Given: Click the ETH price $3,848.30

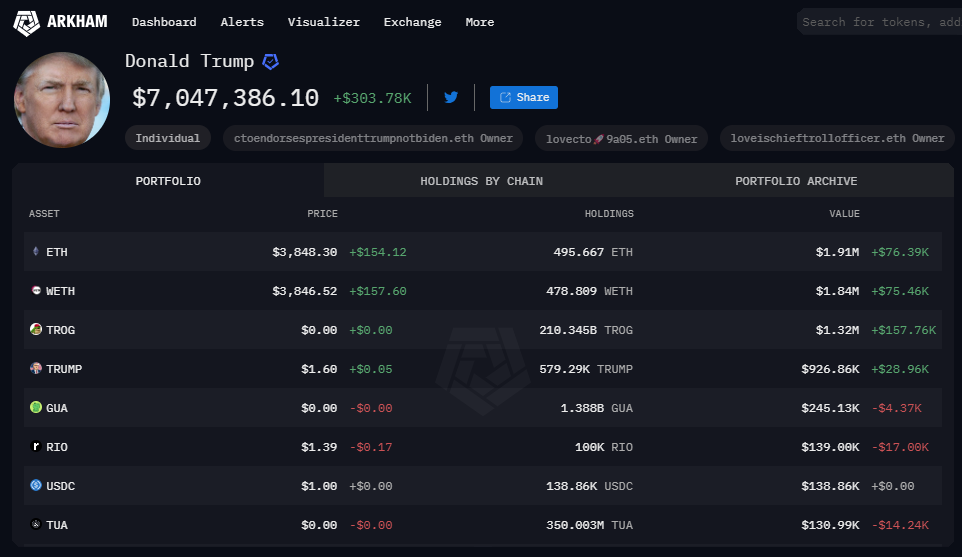Looking at the screenshot, I should click(305, 252).
